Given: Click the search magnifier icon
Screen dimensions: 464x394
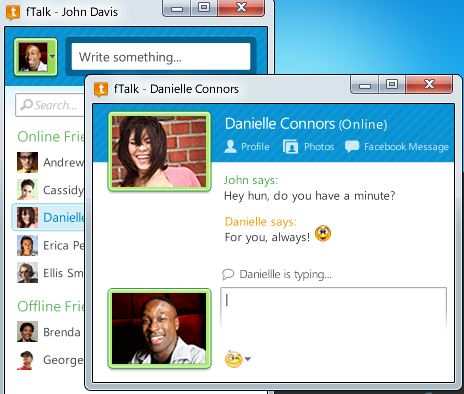Looking at the screenshot, I should tap(26, 105).
